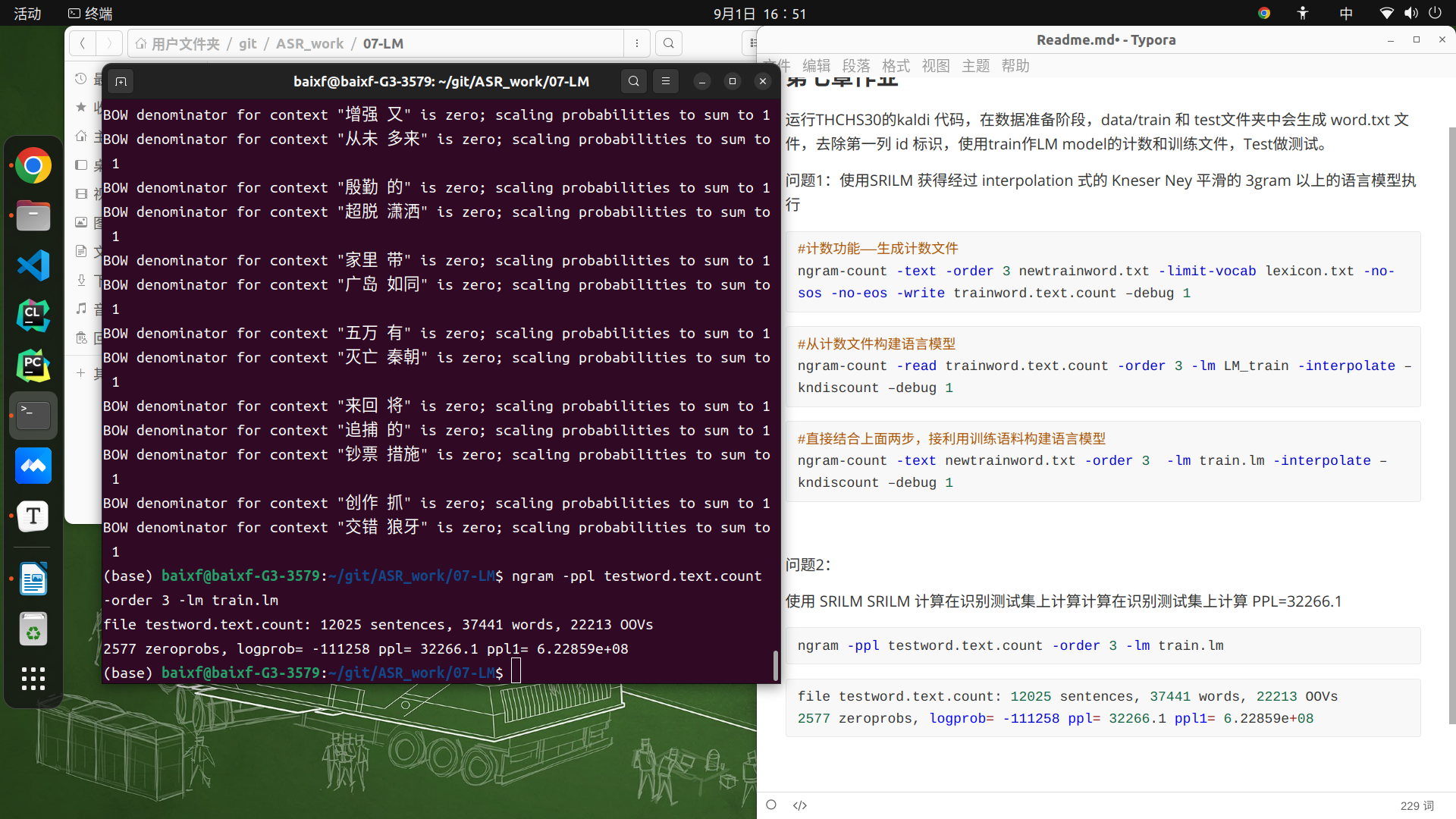
Task: Switch to the Terminal app in the dock
Action: coord(33,416)
